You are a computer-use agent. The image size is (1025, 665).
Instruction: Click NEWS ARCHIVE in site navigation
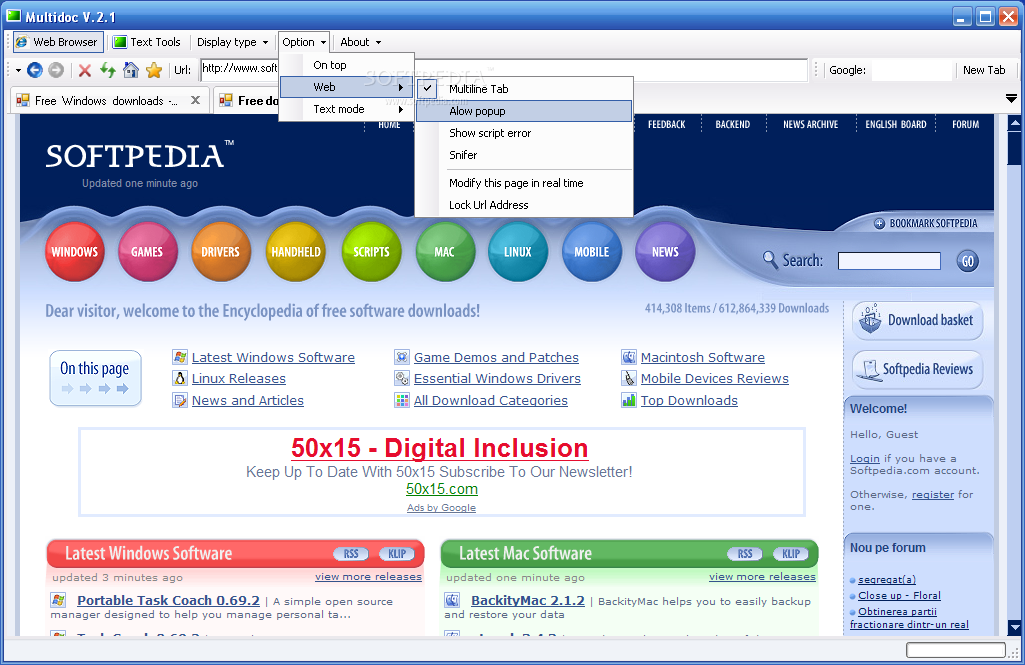click(811, 124)
